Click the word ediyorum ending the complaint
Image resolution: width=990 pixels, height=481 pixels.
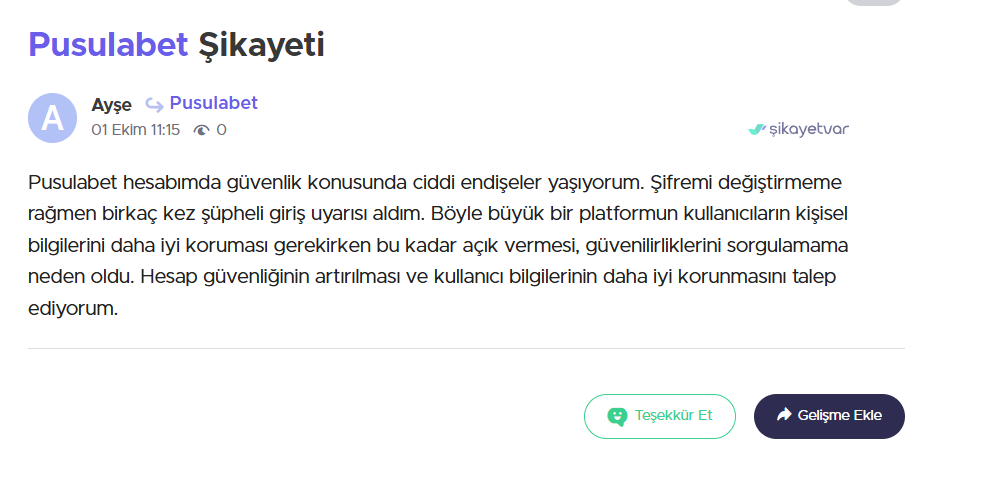click(73, 309)
